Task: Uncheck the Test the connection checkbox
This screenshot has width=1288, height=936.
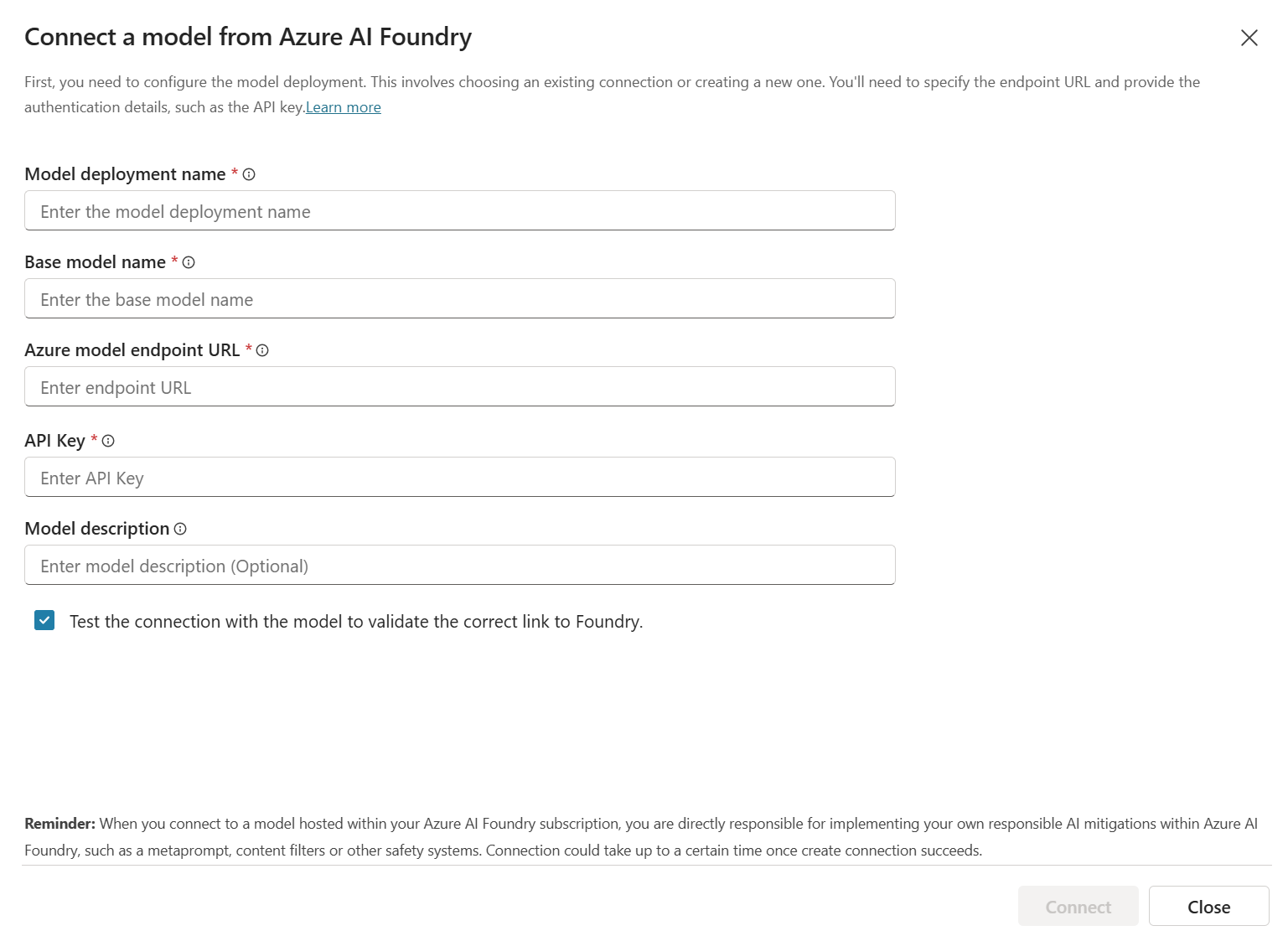Action: 44,620
